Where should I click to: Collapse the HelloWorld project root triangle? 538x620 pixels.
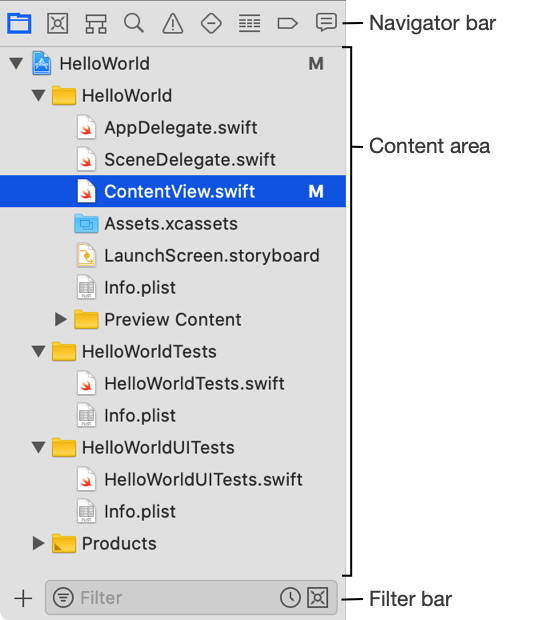(16, 63)
